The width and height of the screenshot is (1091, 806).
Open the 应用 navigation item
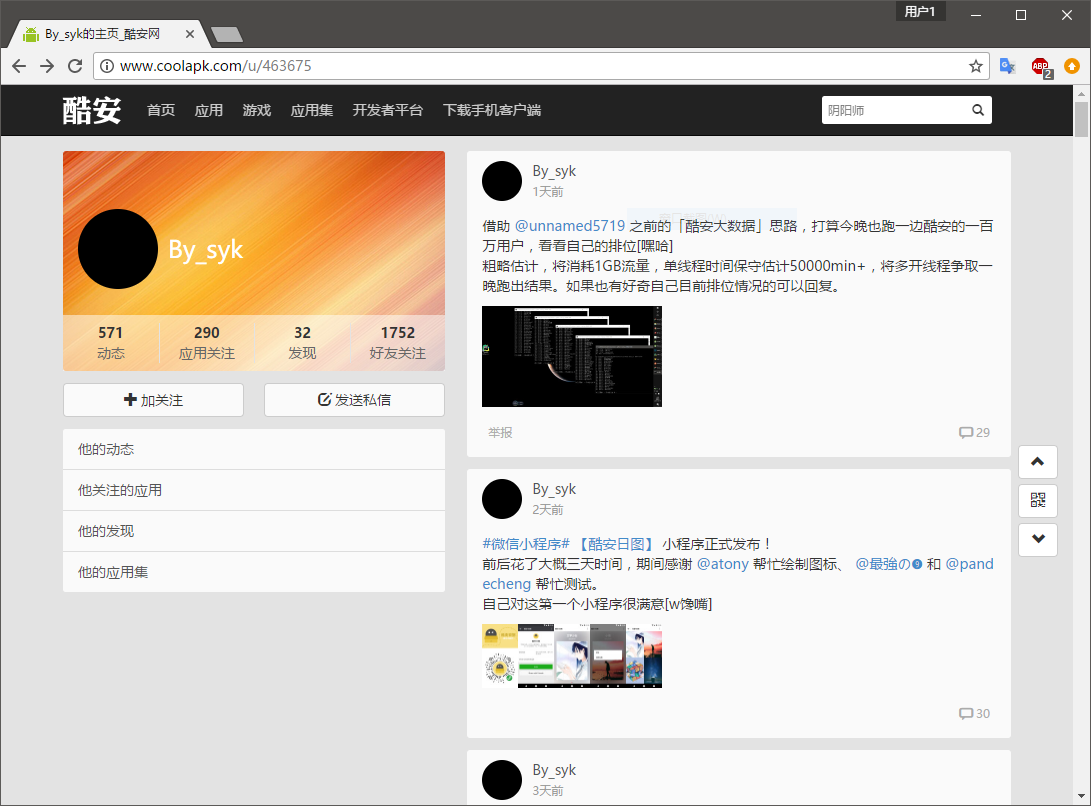pyautogui.click(x=209, y=110)
